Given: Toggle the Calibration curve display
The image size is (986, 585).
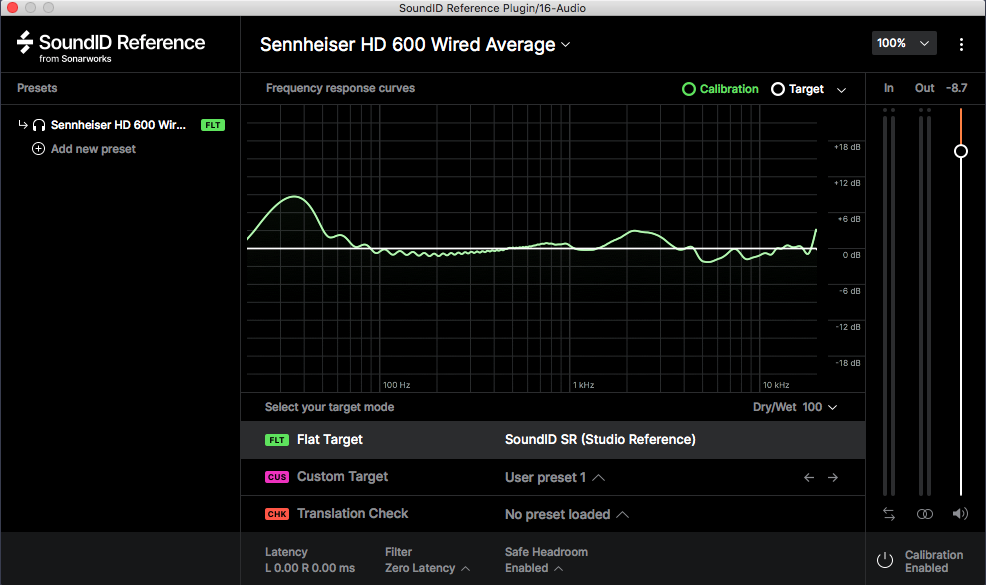Looking at the screenshot, I should (x=721, y=89).
